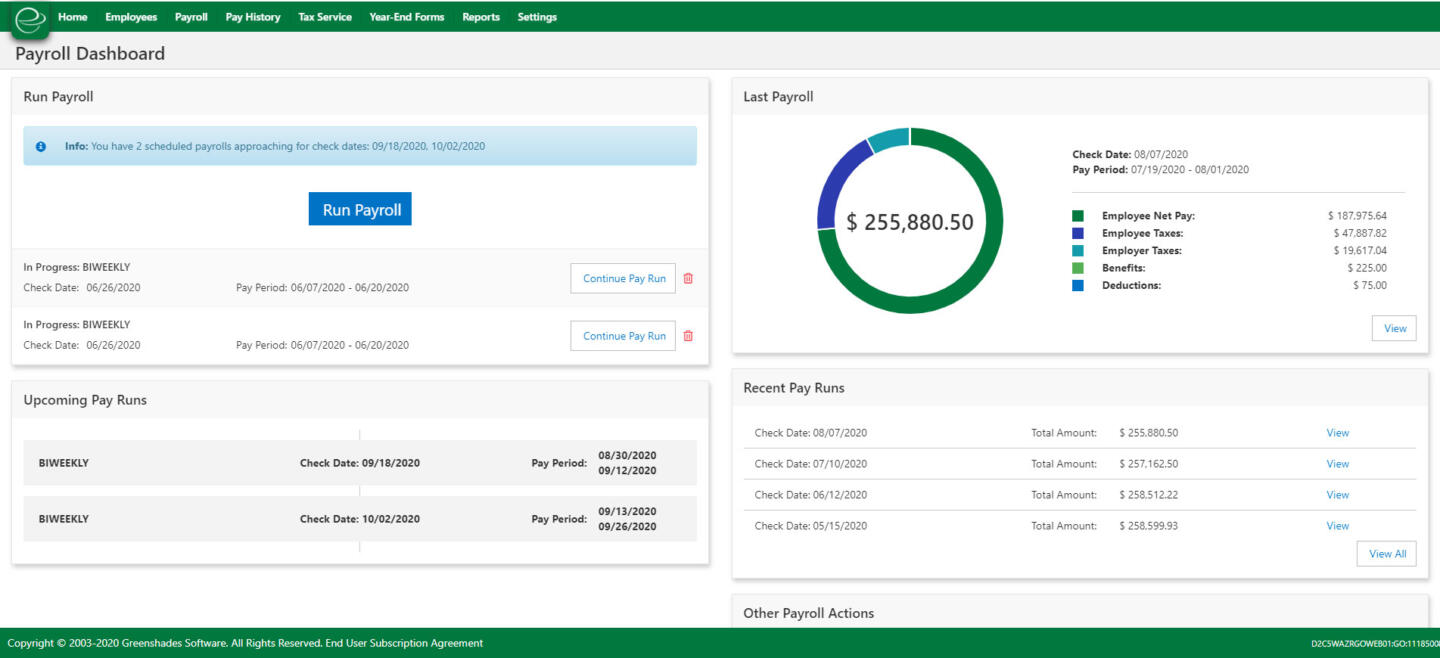The height and width of the screenshot is (658, 1440).
Task: Continue the first in-progress pay run
Action: point(623,279)
